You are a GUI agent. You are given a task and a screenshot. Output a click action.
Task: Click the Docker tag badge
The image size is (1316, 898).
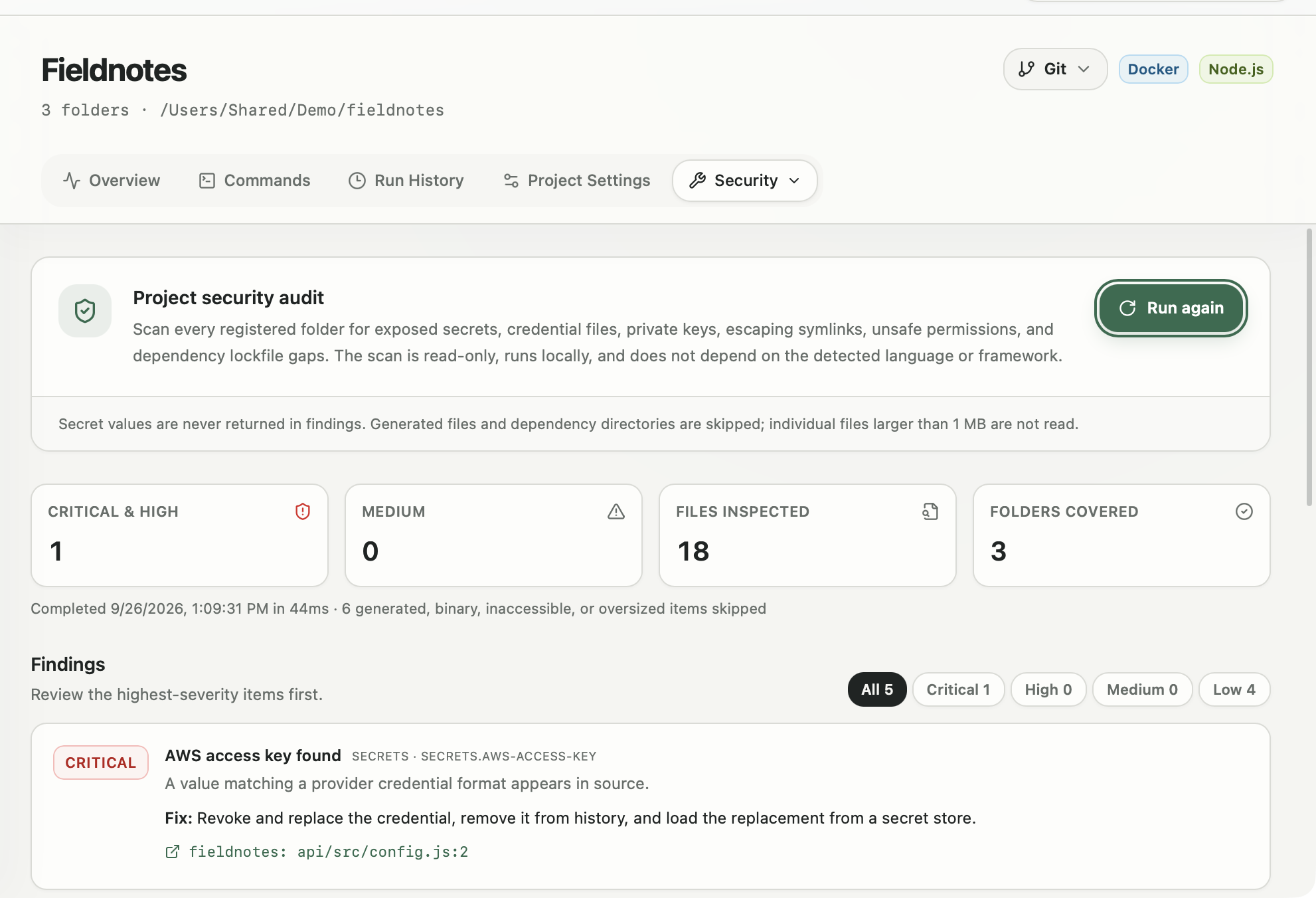point(1153,69)
